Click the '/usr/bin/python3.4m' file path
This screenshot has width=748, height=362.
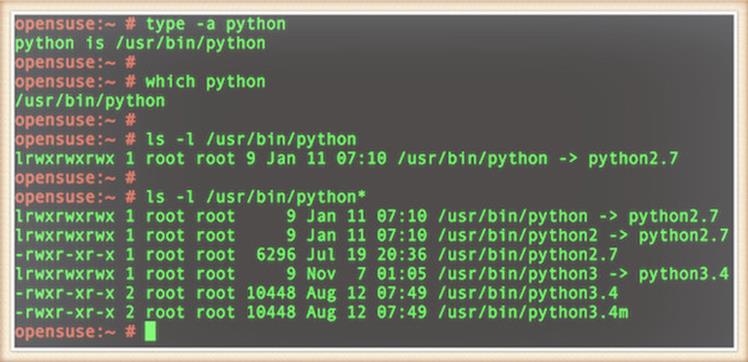coord(533,313)
